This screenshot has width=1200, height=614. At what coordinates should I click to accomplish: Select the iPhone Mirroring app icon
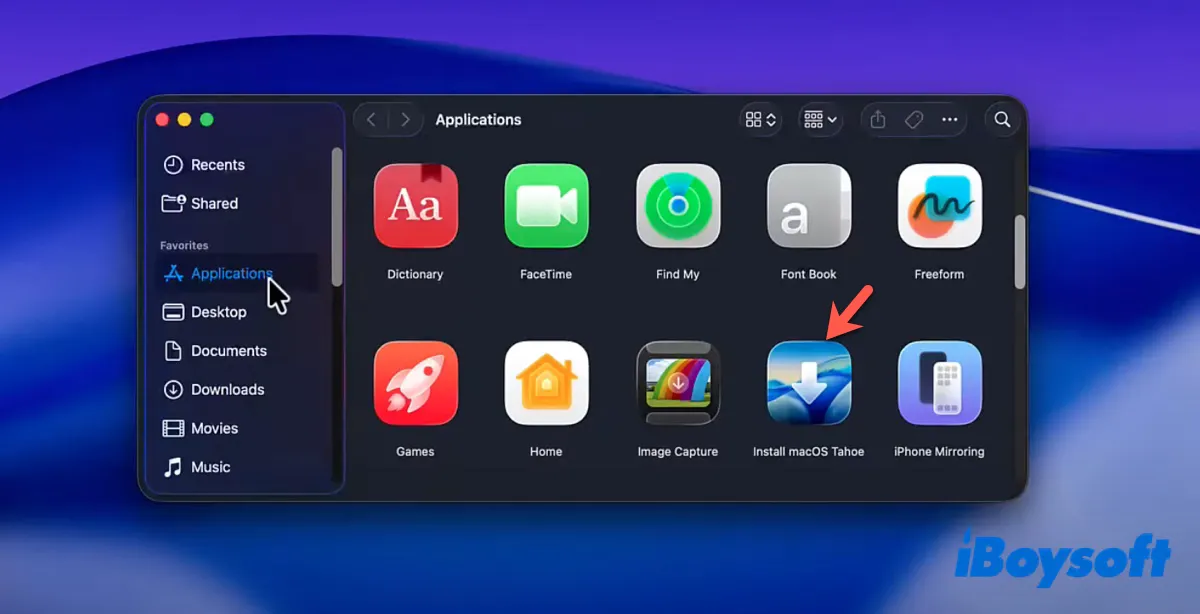pyautogui.click(x=940, y=383)
